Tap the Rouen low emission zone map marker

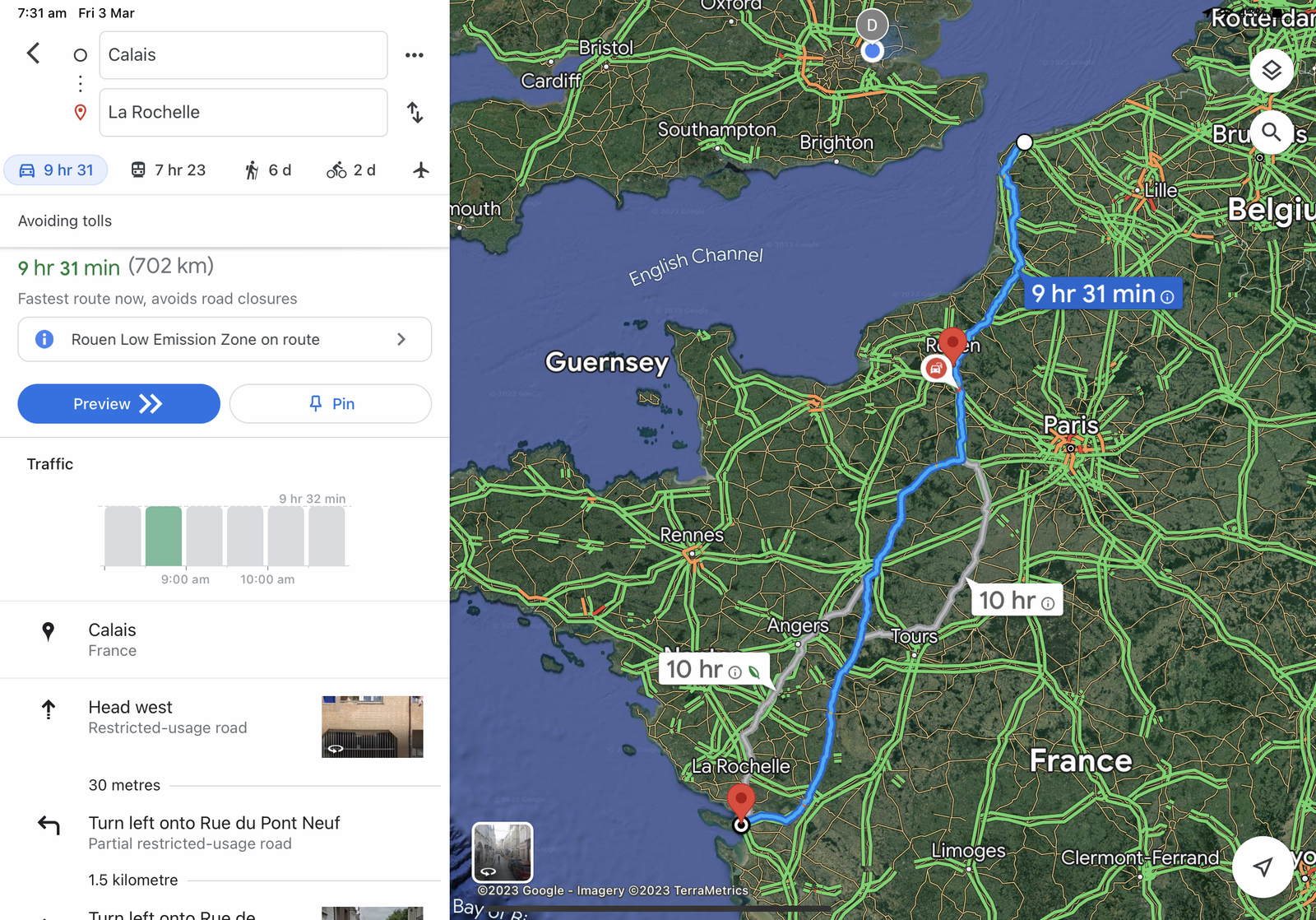coord(936,369)
